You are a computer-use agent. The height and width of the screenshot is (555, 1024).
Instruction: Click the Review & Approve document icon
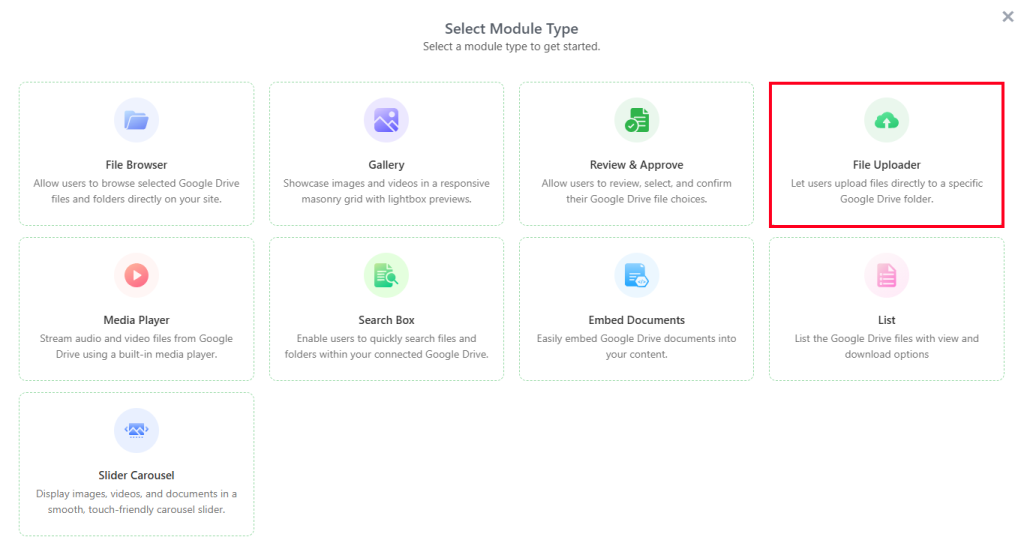(636, 121)
